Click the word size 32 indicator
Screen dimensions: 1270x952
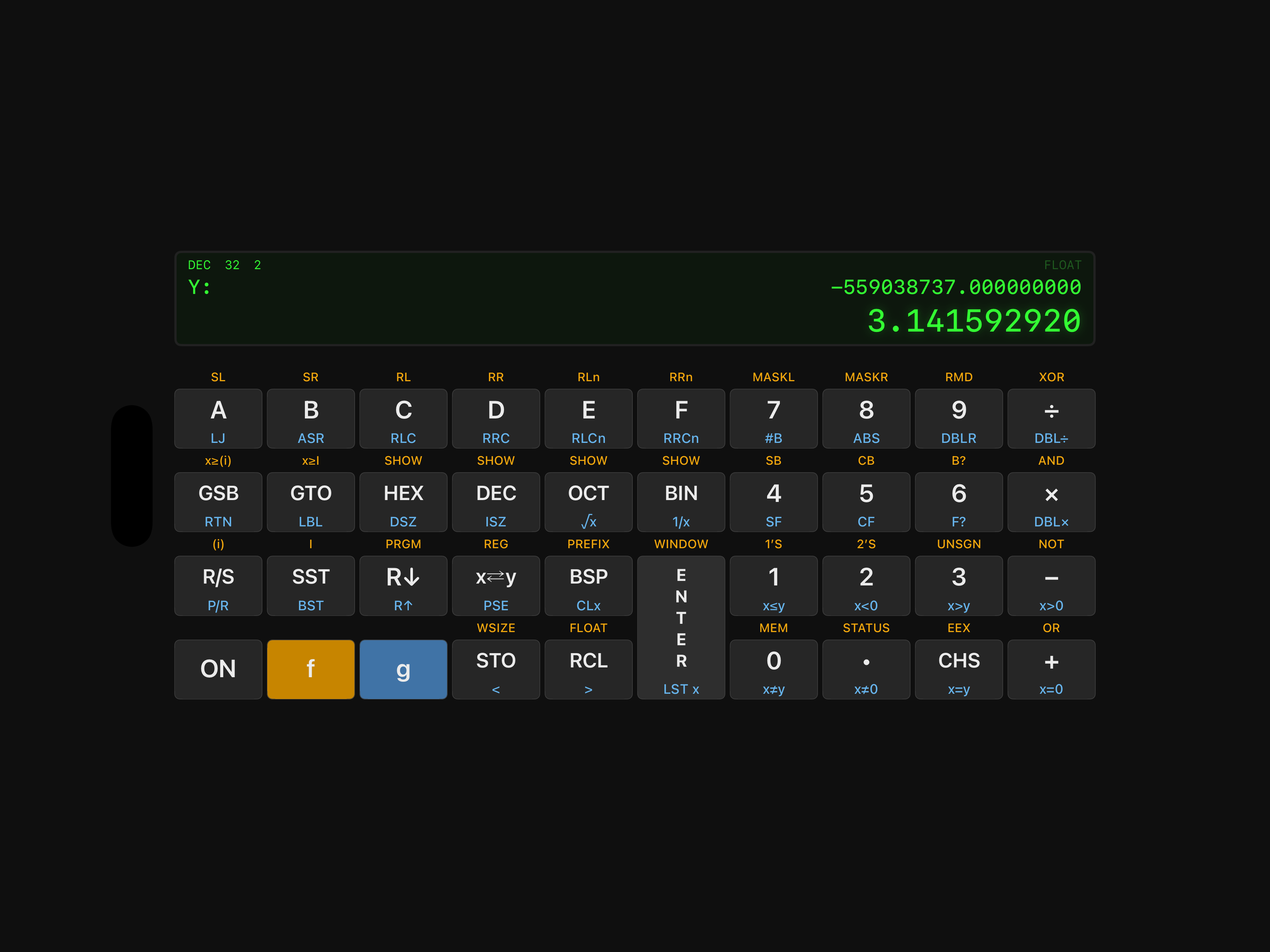232,265
